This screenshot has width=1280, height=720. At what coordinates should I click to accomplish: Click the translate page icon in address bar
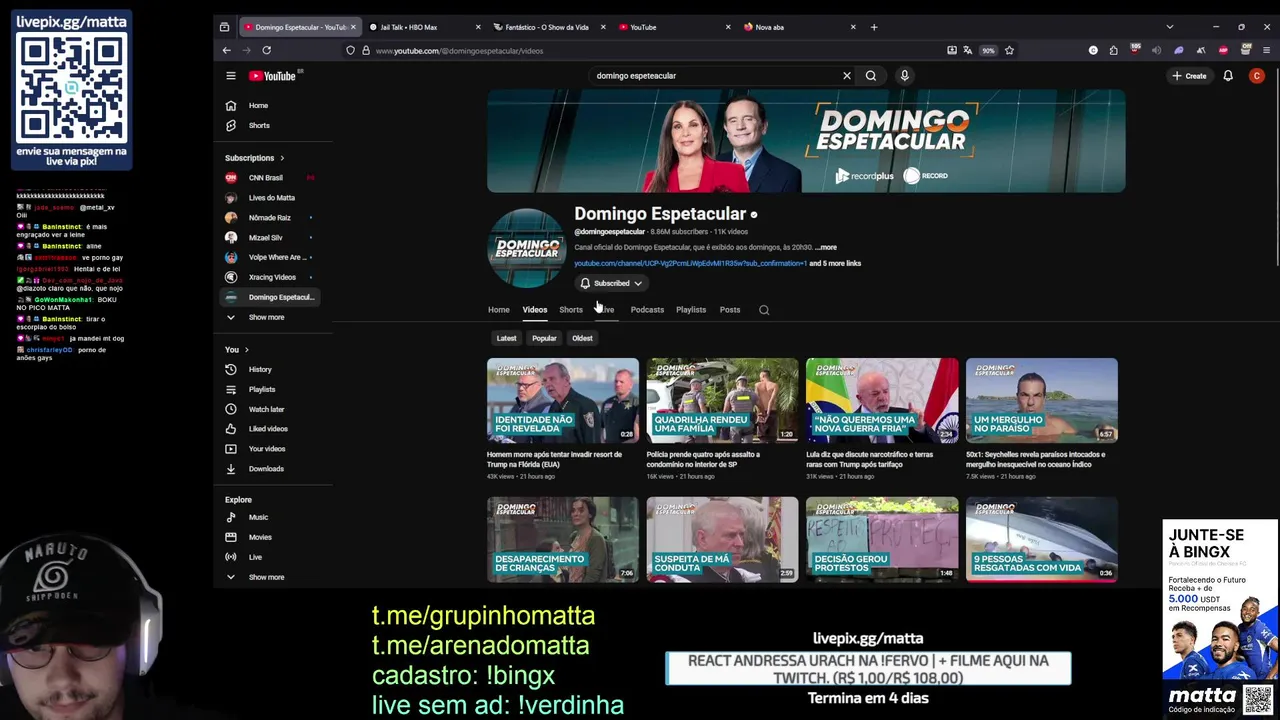tap(968, 50)
